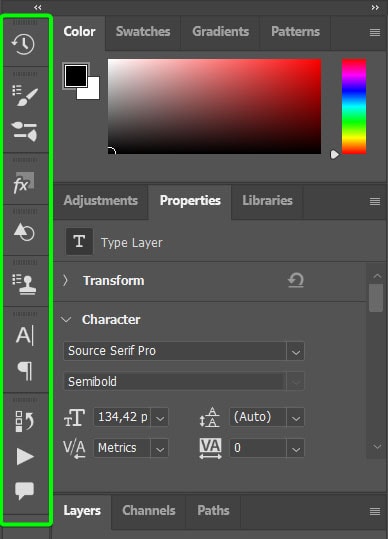388x539 pixels.
Task: Pick a hue on the rainbow slider
Action: pos(354,106)
